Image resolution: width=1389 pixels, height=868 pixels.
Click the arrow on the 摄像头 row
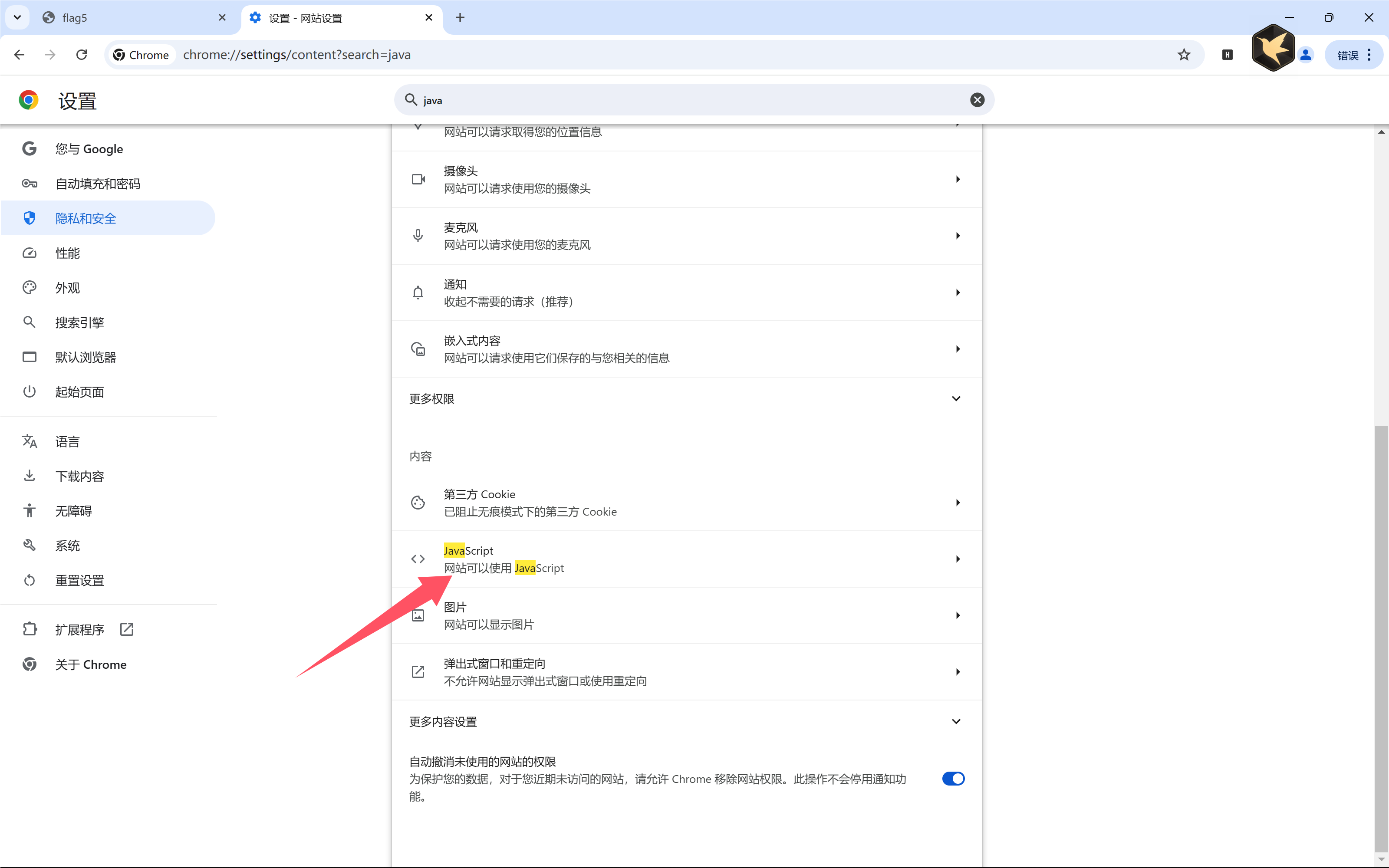coord(958,179)
